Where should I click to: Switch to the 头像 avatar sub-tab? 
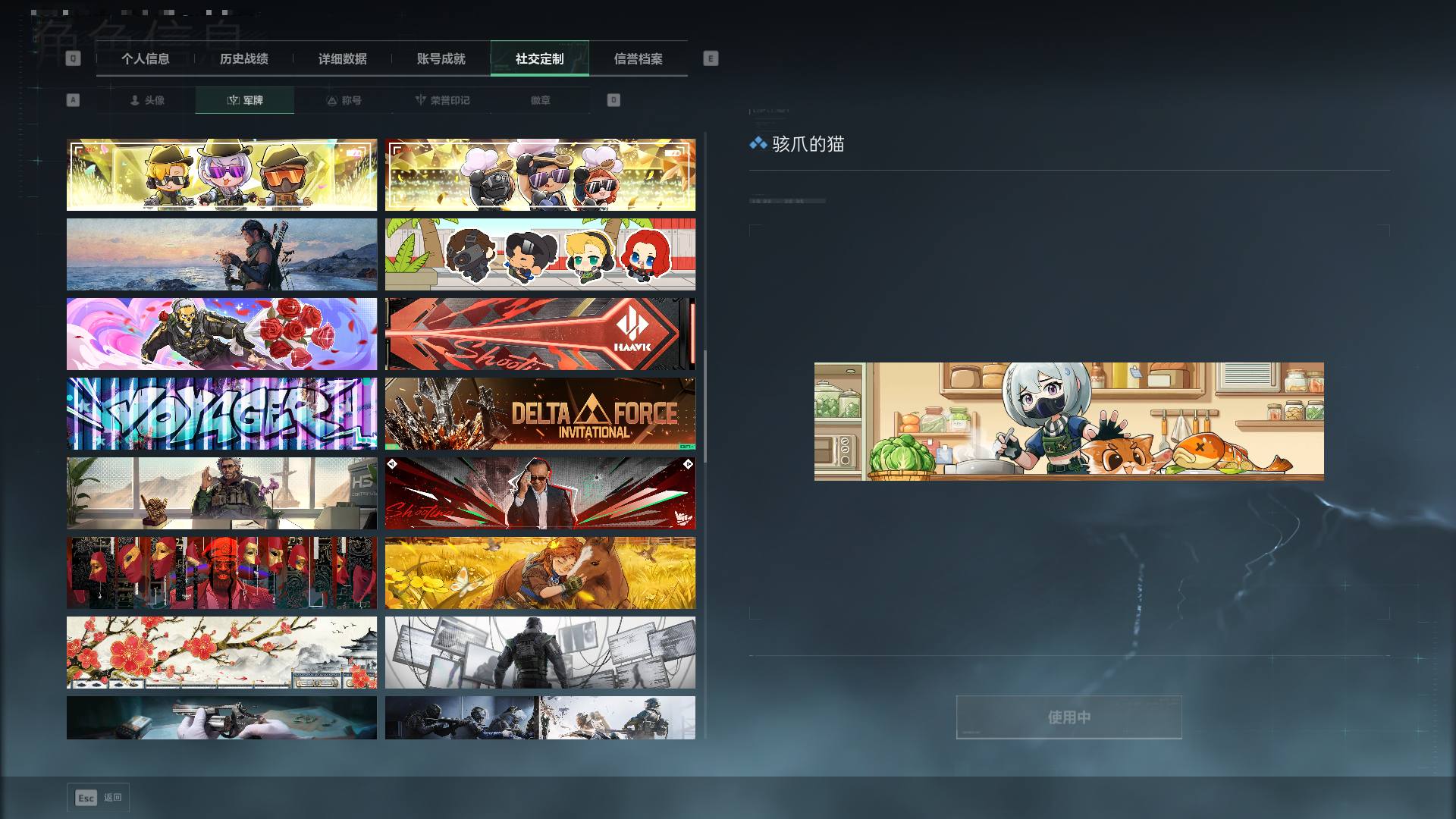[146, 100]
